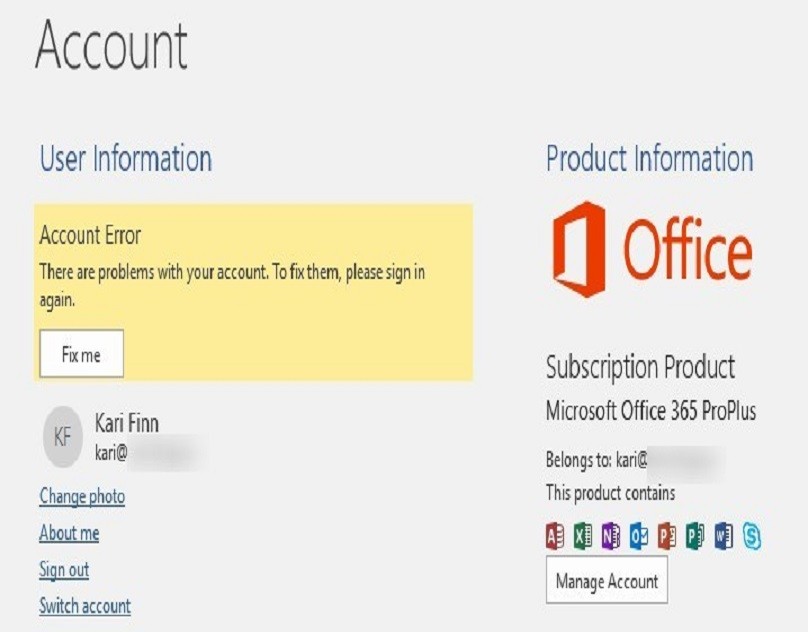Click the Fix me button
808x632 pixels.
click(81, 354)
